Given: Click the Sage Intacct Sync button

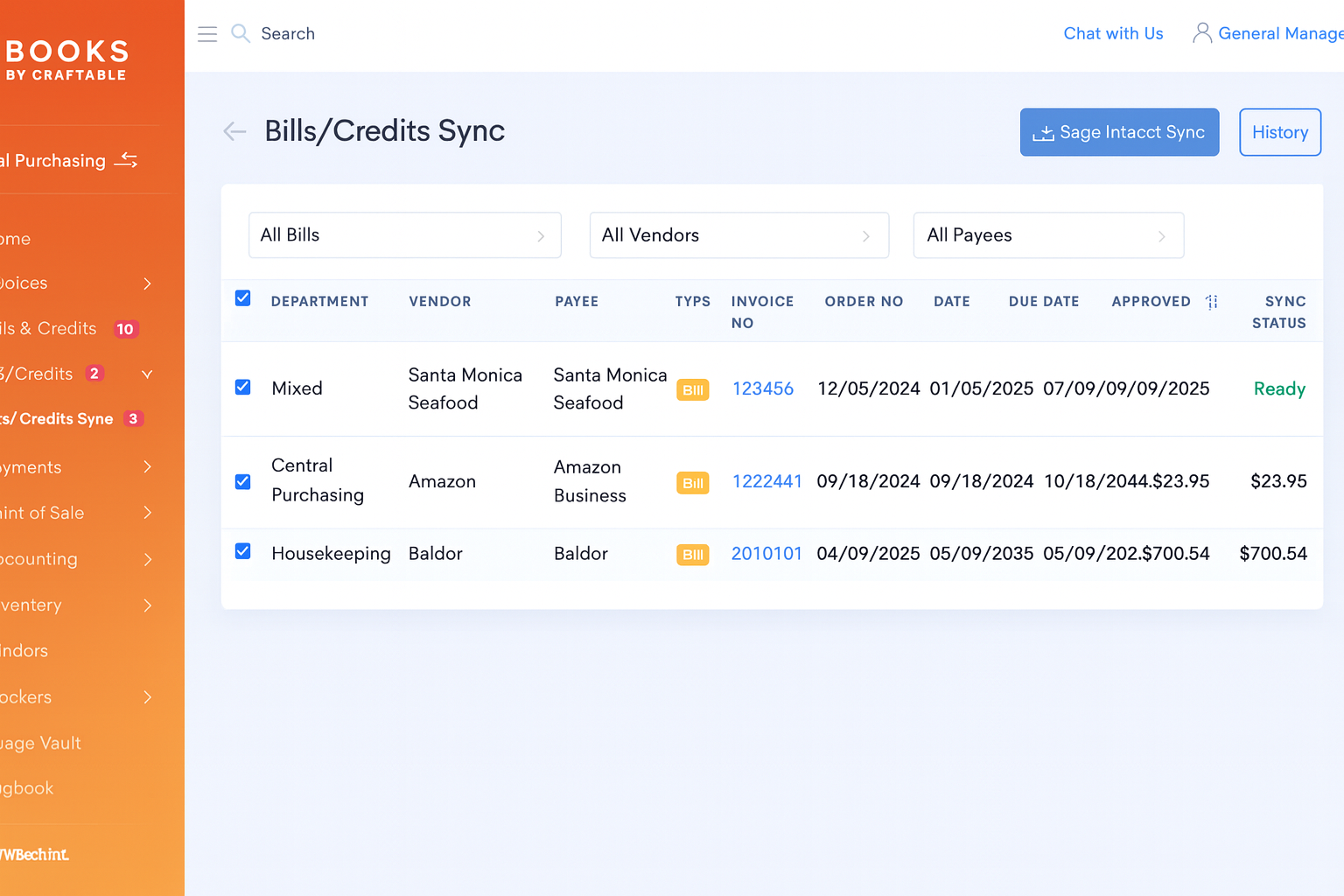Looking at the screenshot, I should coord(1119,132).
